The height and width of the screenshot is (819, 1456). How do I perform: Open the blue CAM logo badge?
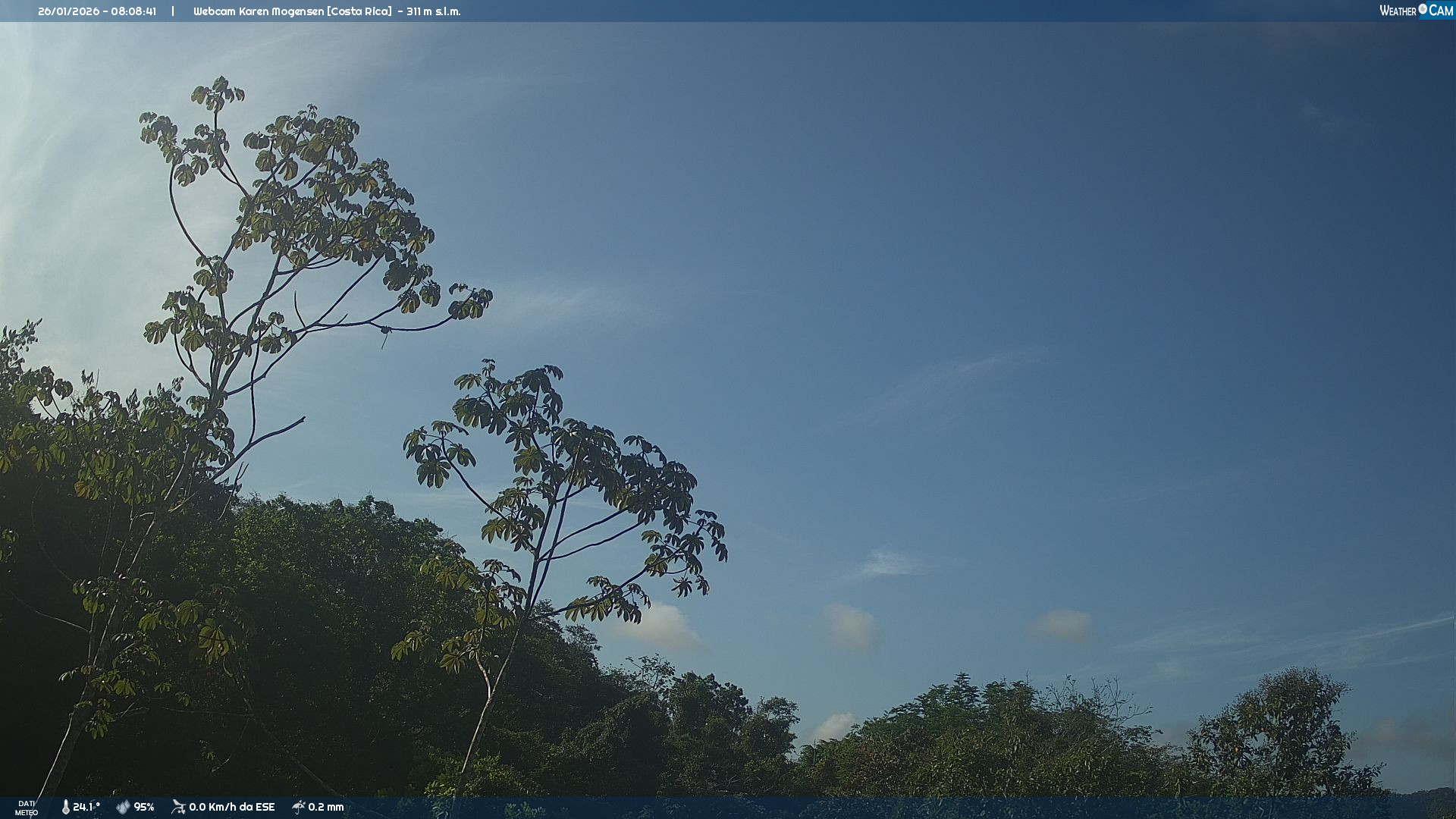coord(1441,11)
